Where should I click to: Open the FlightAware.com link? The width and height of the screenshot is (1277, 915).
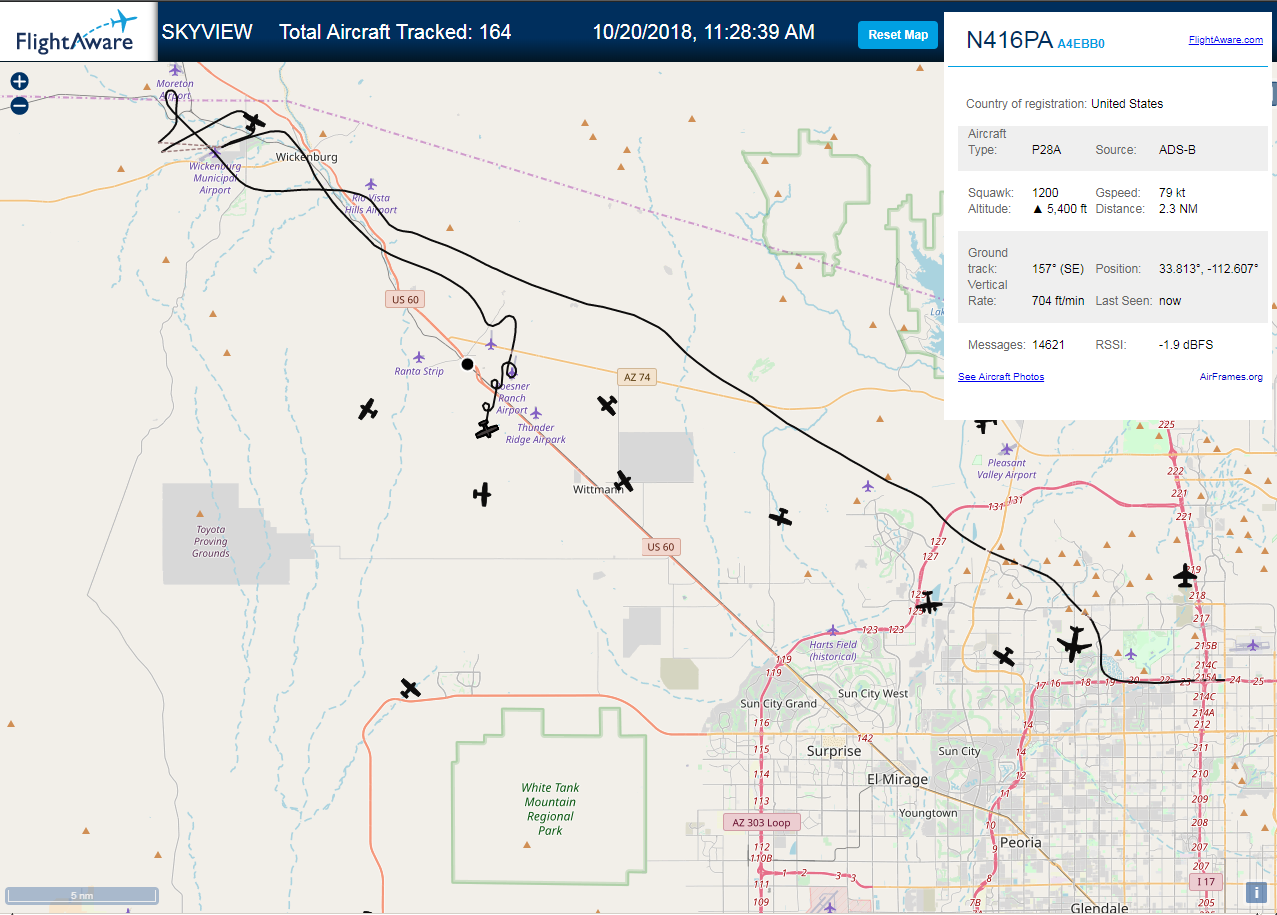click(1225, 40)
